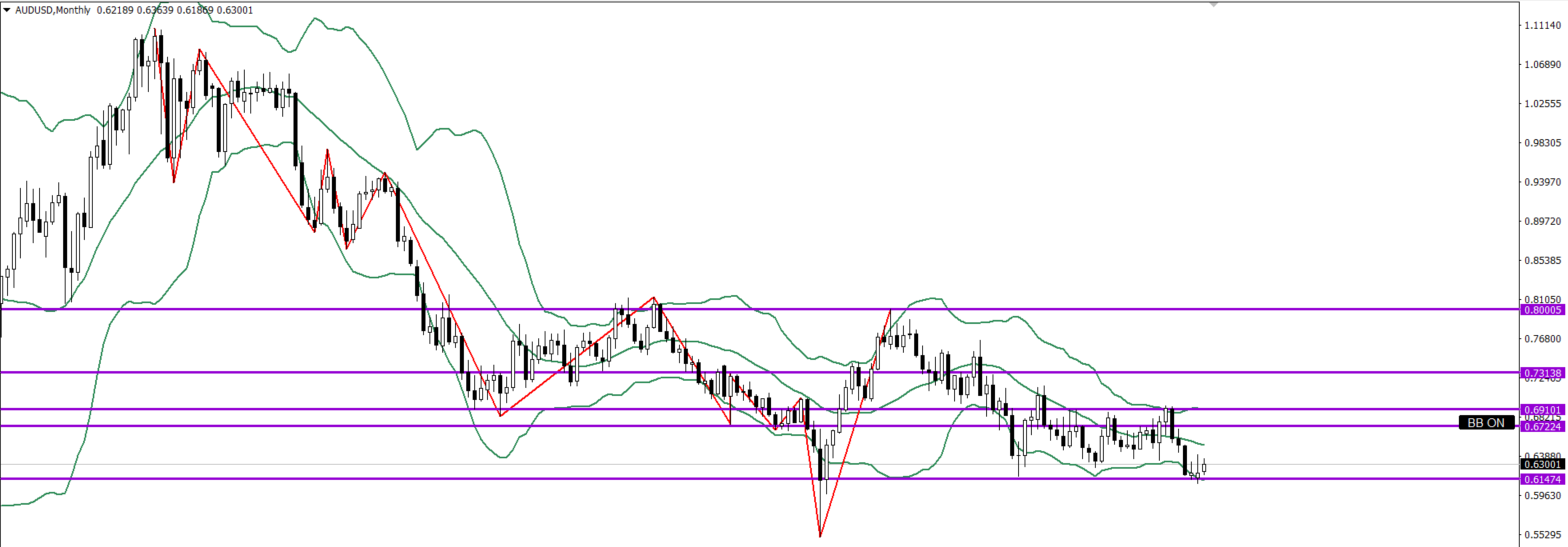The height and width of the screenshot is (547, 1568).
Task: Select the 0.61474 purple price label
Action: click(1542, 480)
